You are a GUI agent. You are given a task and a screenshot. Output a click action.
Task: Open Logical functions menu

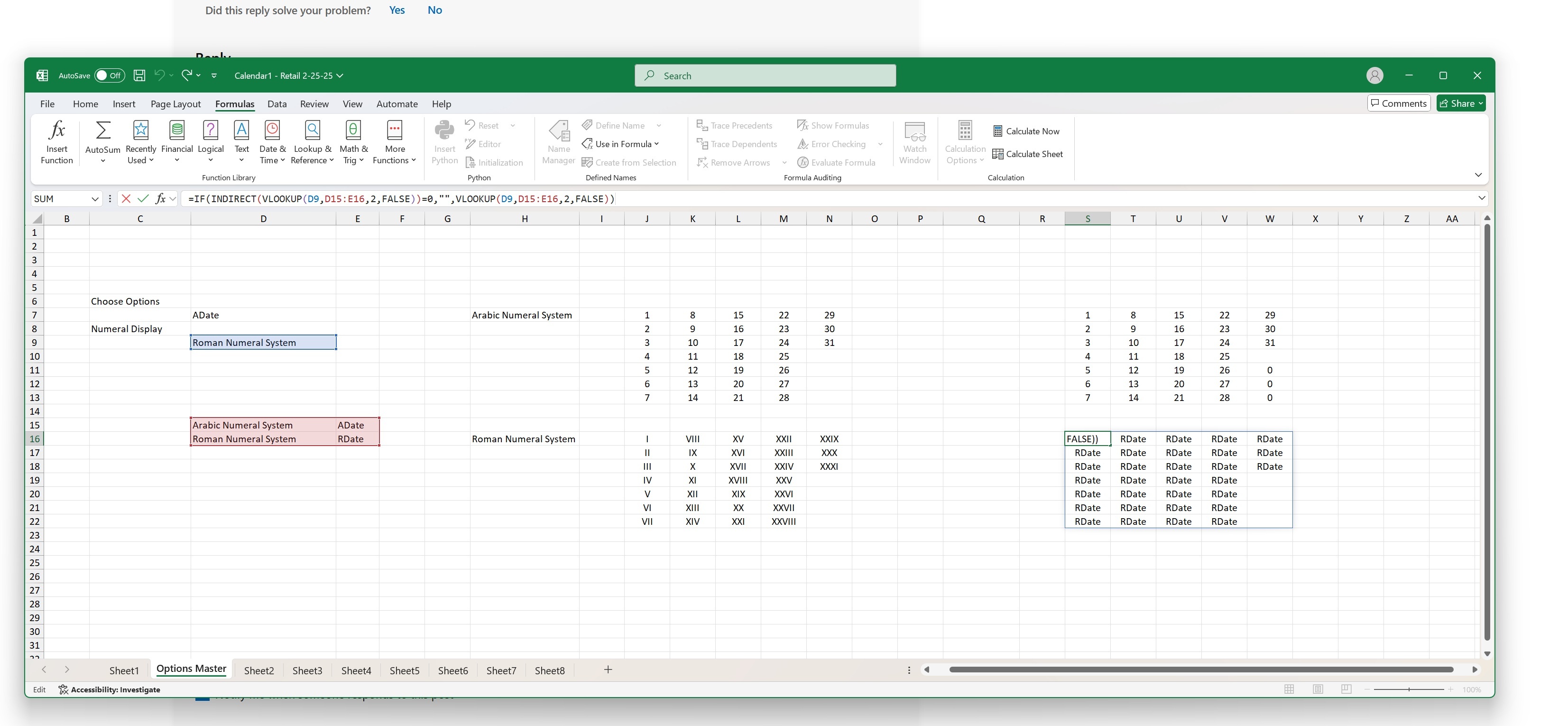pyautogui.click(x=211, y=142)
